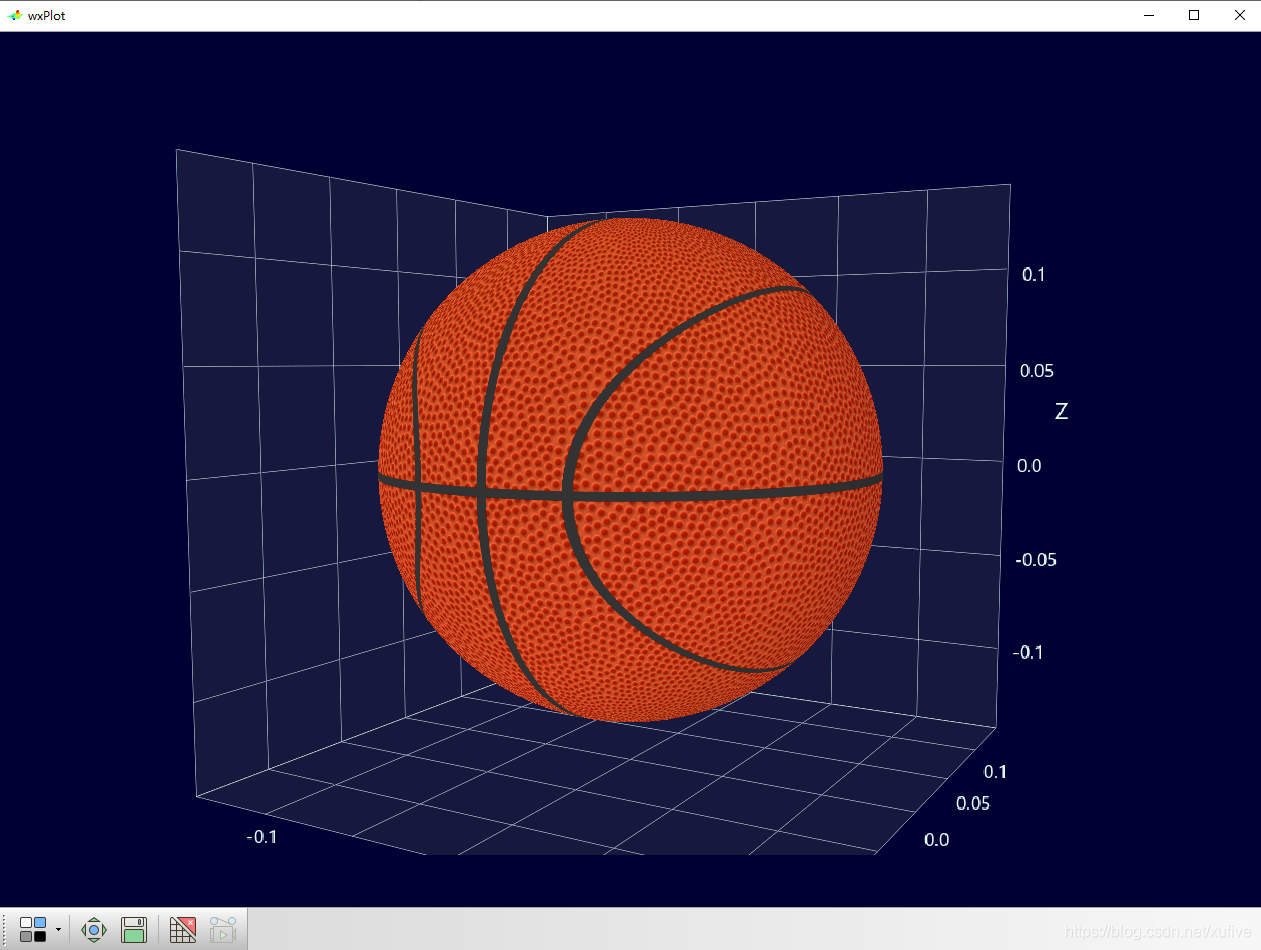Click the wxPlot app icon in title bar
Screen dimensions: 1261x950
(x=14, y=15)
